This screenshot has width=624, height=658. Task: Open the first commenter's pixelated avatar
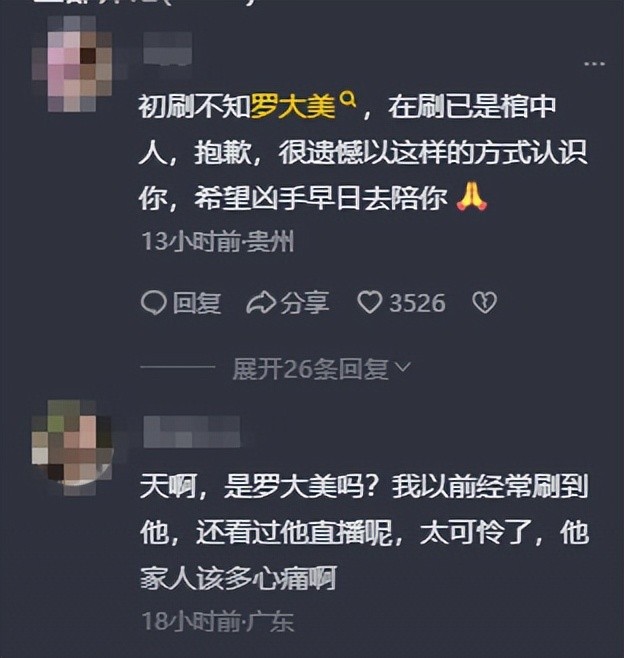pos(73,63)
